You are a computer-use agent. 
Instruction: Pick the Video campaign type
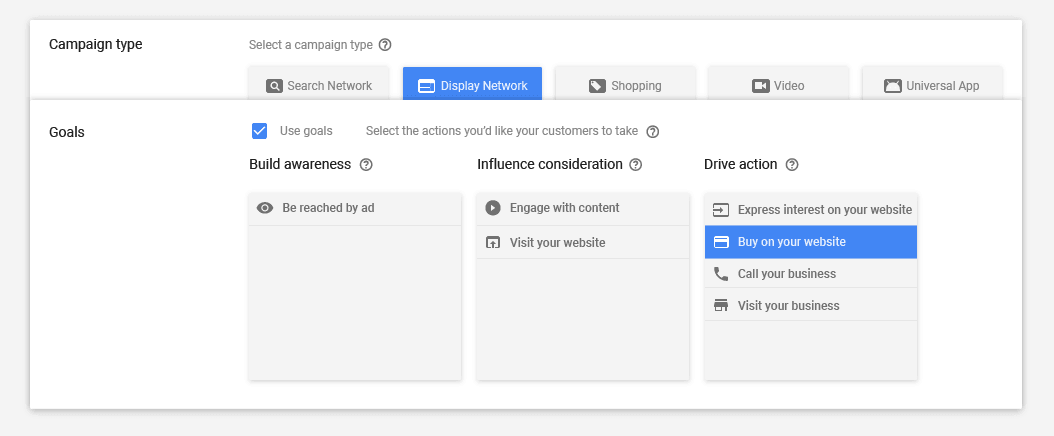778,85
